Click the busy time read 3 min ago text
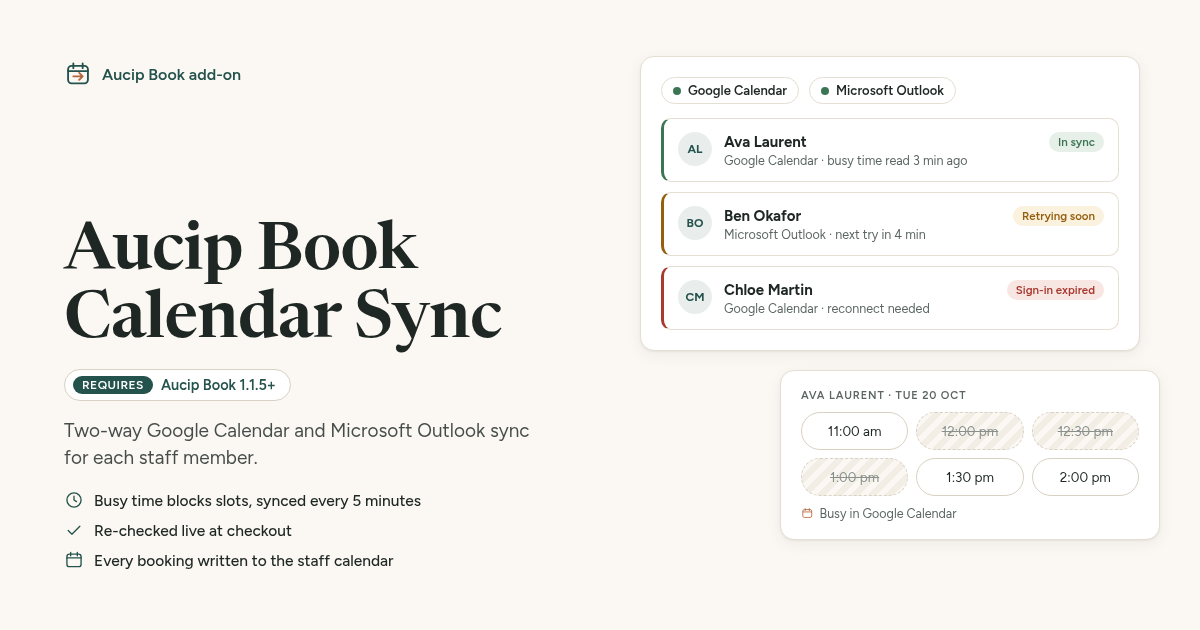Viewport: 1200px width, 630px height. [x=897, y=161]
